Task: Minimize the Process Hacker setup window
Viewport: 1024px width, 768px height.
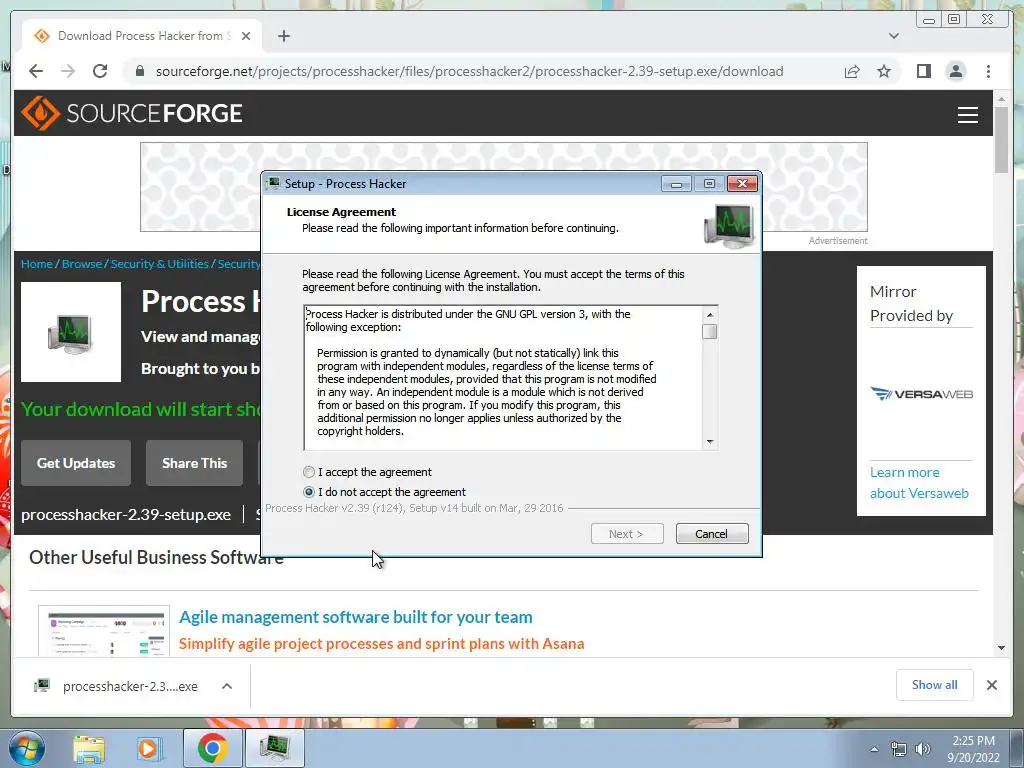Action: tap(676, 184)
